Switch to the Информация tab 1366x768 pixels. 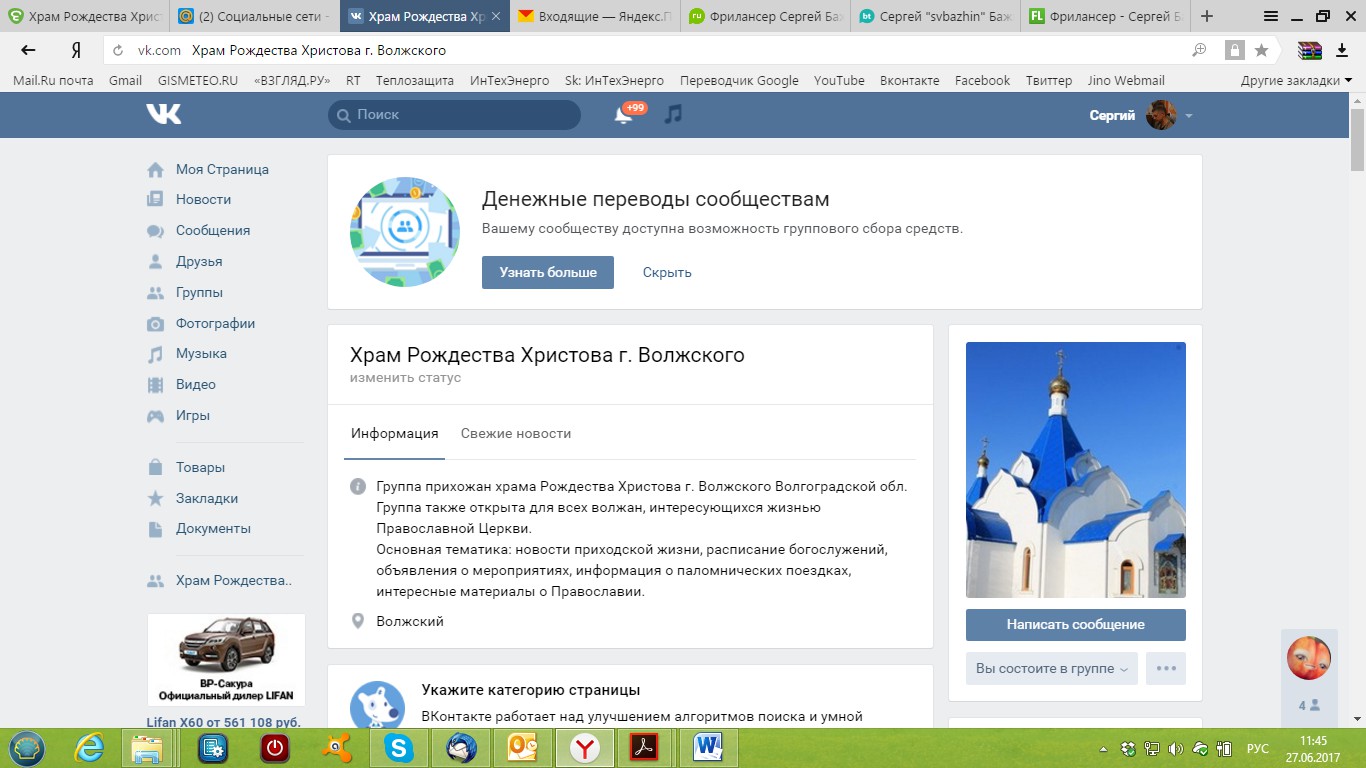395,433
